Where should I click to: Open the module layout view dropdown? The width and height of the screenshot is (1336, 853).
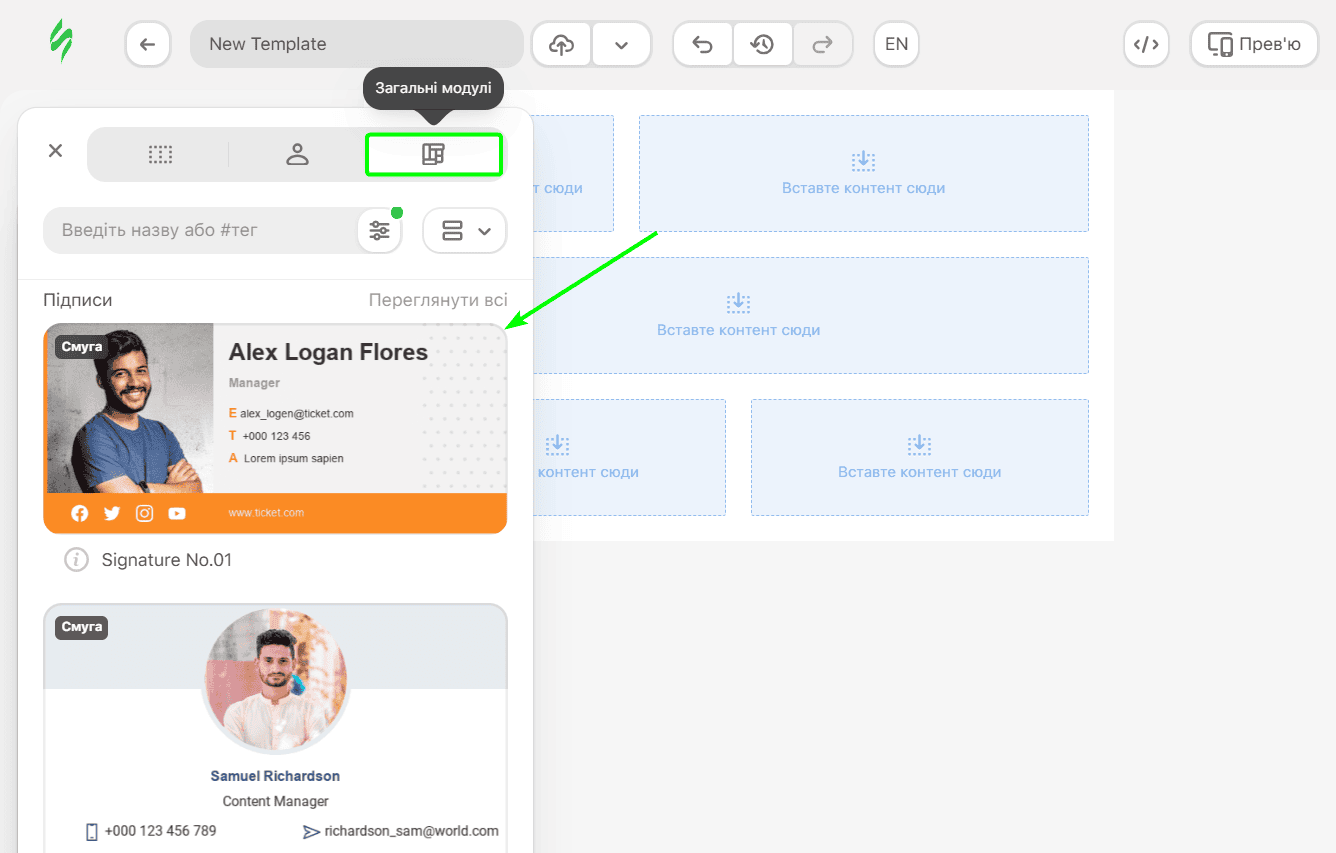[465, 231]
